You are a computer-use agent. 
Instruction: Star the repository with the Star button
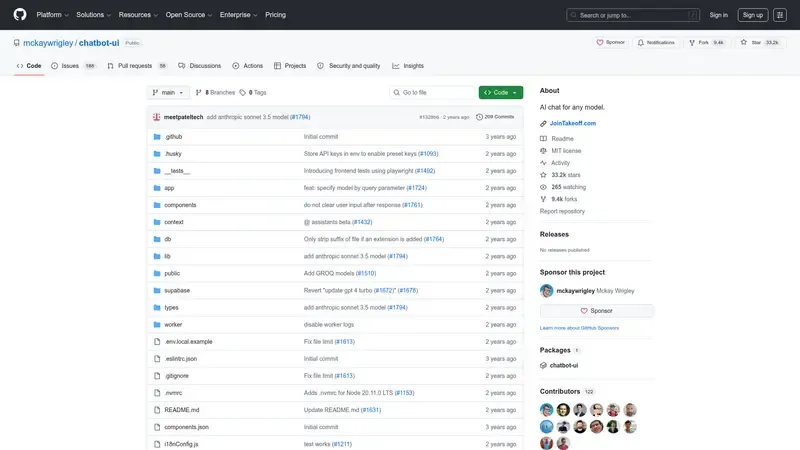coord(759,42)
